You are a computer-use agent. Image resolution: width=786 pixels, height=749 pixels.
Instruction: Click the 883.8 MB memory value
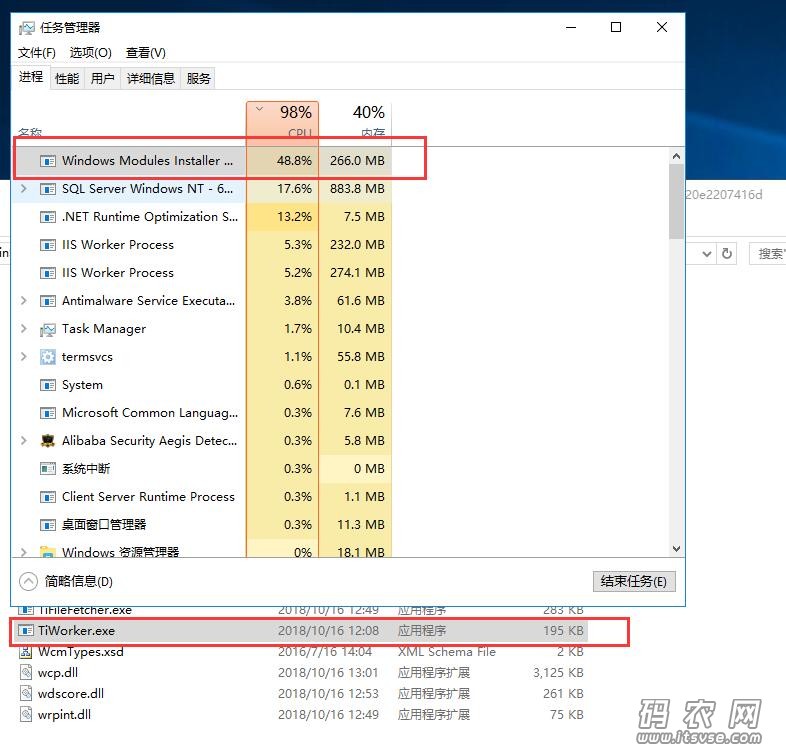pos(357,189)
